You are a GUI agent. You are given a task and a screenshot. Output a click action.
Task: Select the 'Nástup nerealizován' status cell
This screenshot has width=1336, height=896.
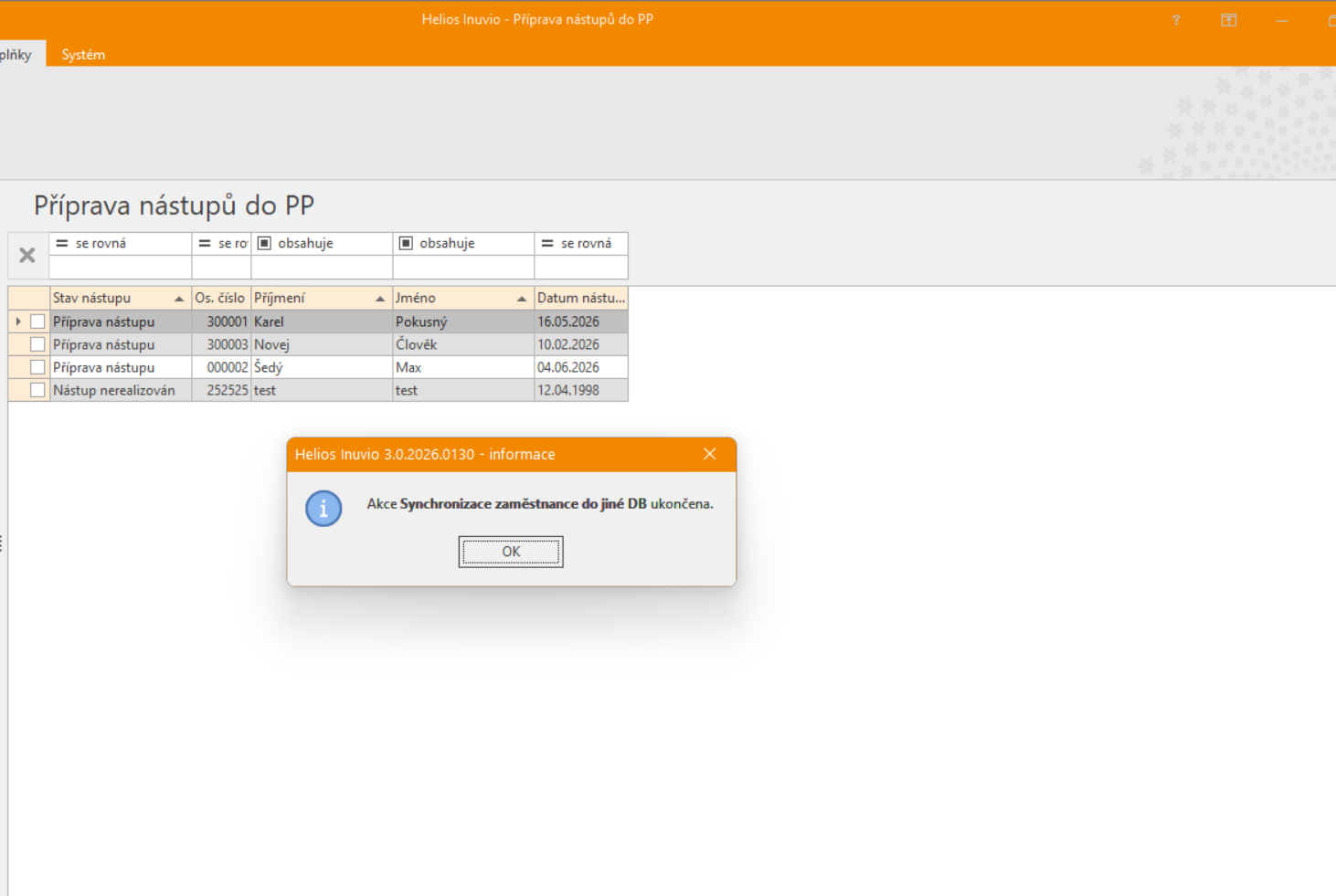(121, 390)
